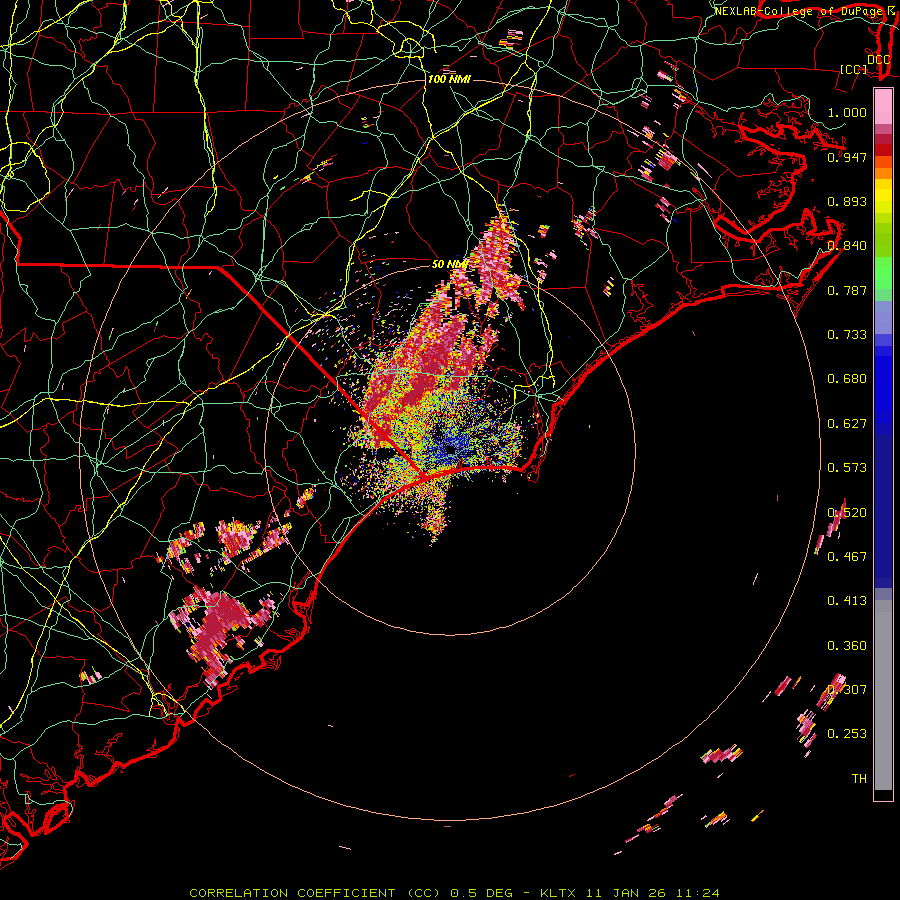Click the 0.947 scale value
Image resolution: width=900 pixels, height=900 pixels.
click(847, 157)
